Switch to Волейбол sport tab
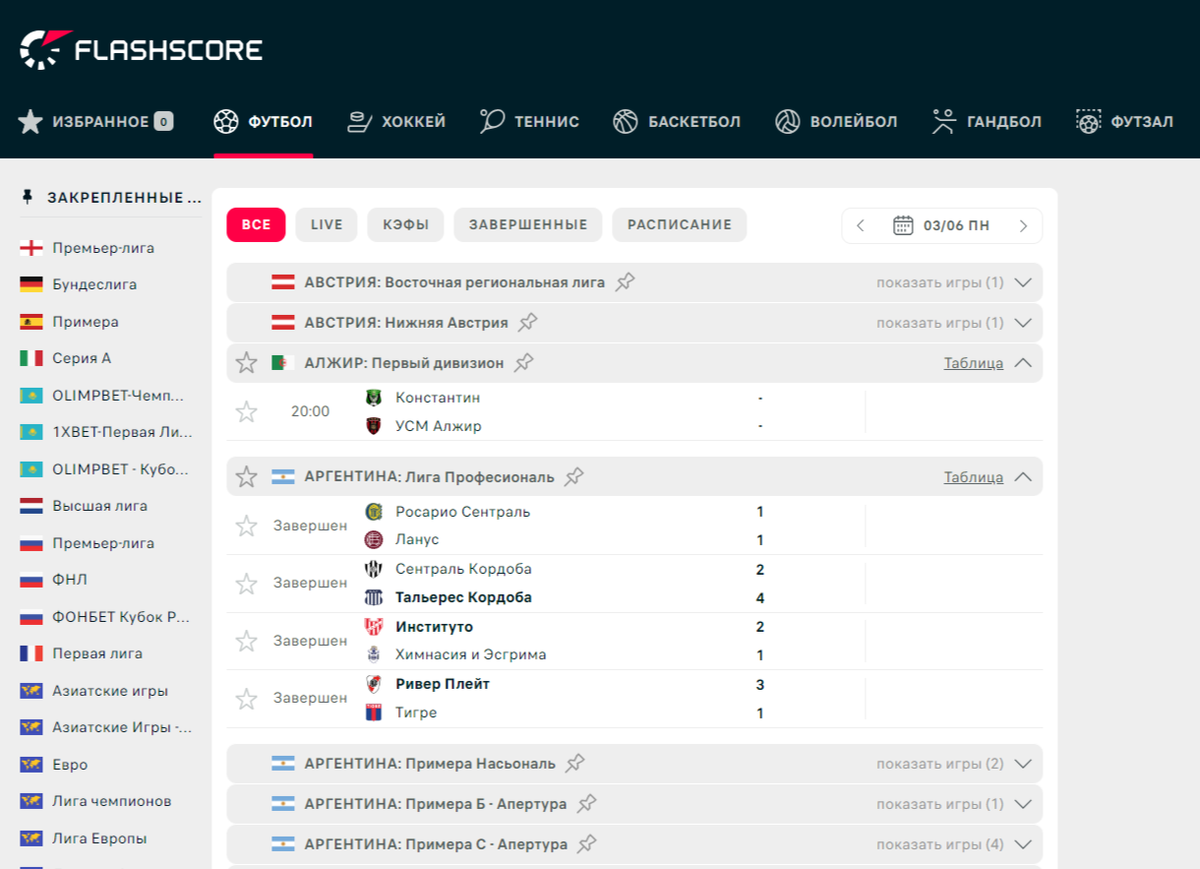The image size is (1200, 869). pos(836,122)
